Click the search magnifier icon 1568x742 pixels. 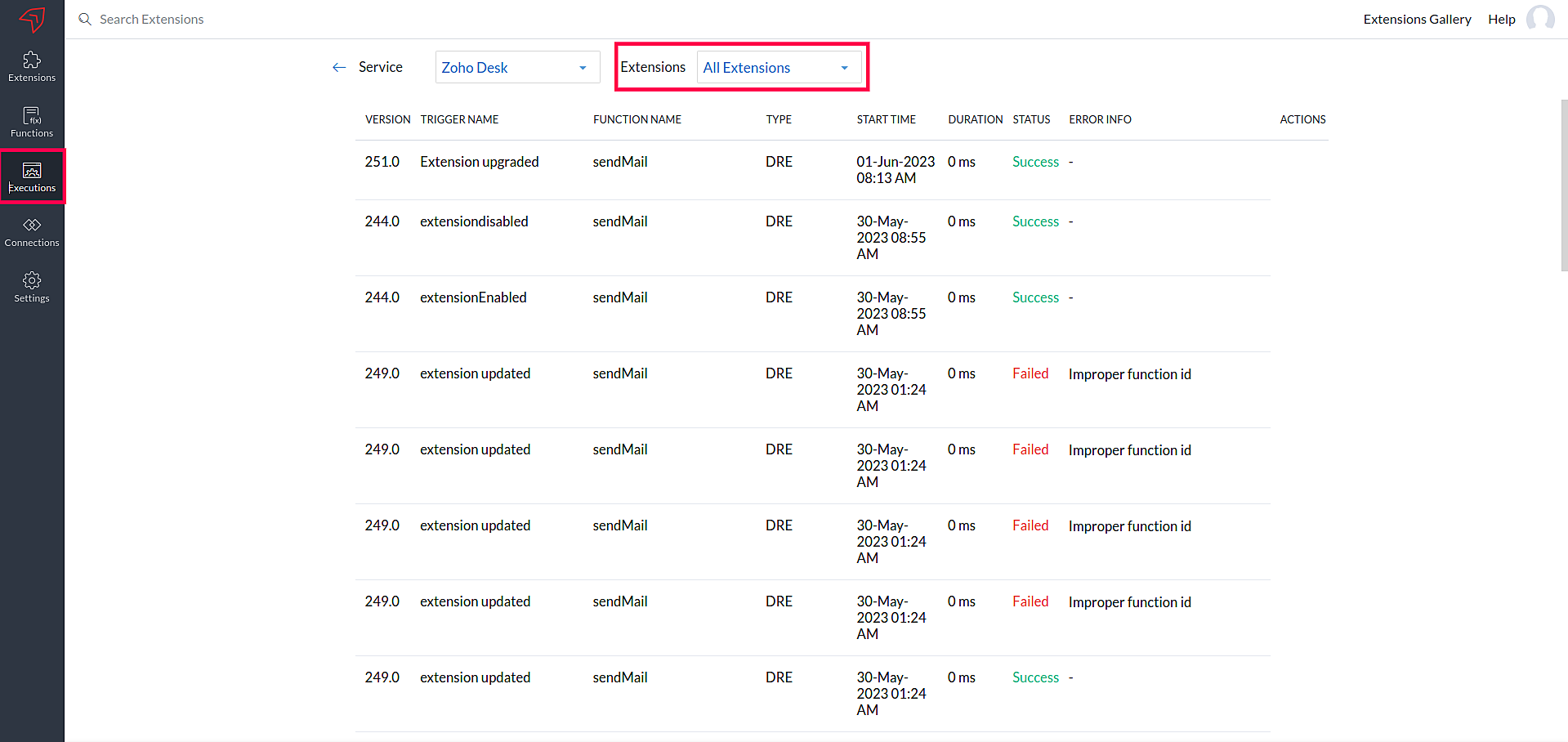(x=85, y=19)
